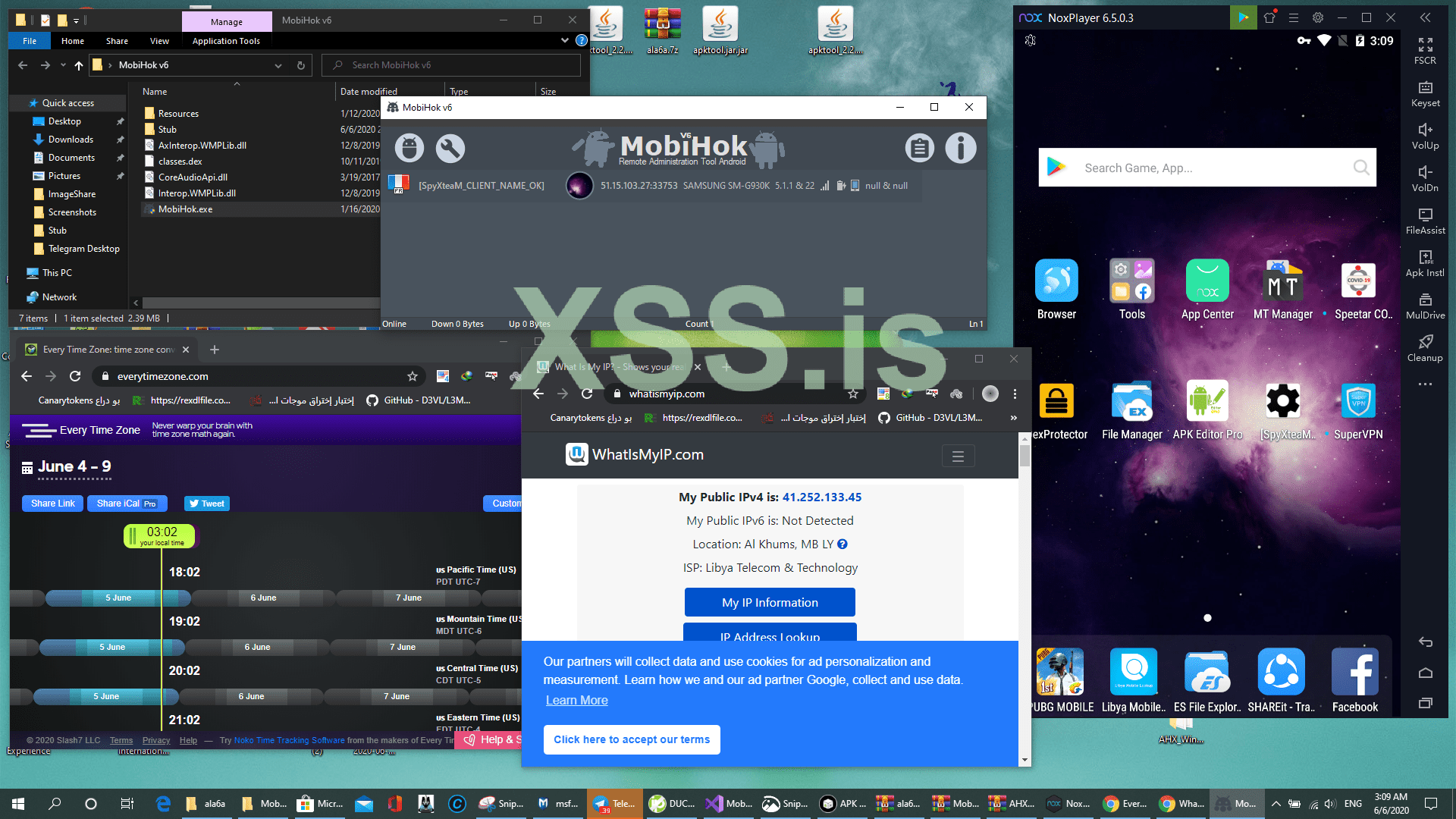The width and height of the screenshot is (1456, 819).
Task: Expand the File Explorer ribbon chevron
Action: point(564,40)
